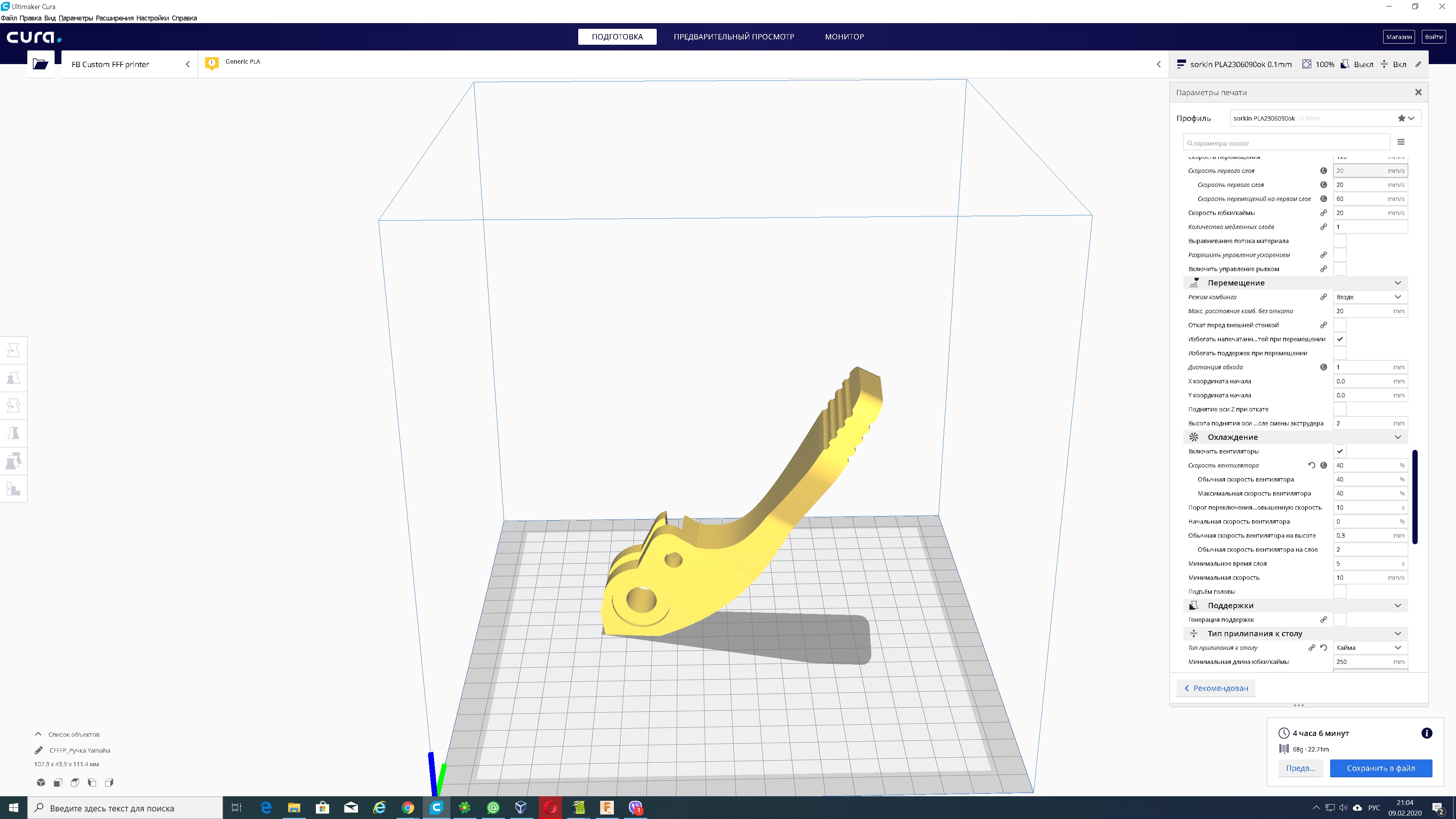Click the hamburger settings visibility menu icon
Image resolution: width=1456 pixels, height=819 pixels.
tap(1401, 142)
